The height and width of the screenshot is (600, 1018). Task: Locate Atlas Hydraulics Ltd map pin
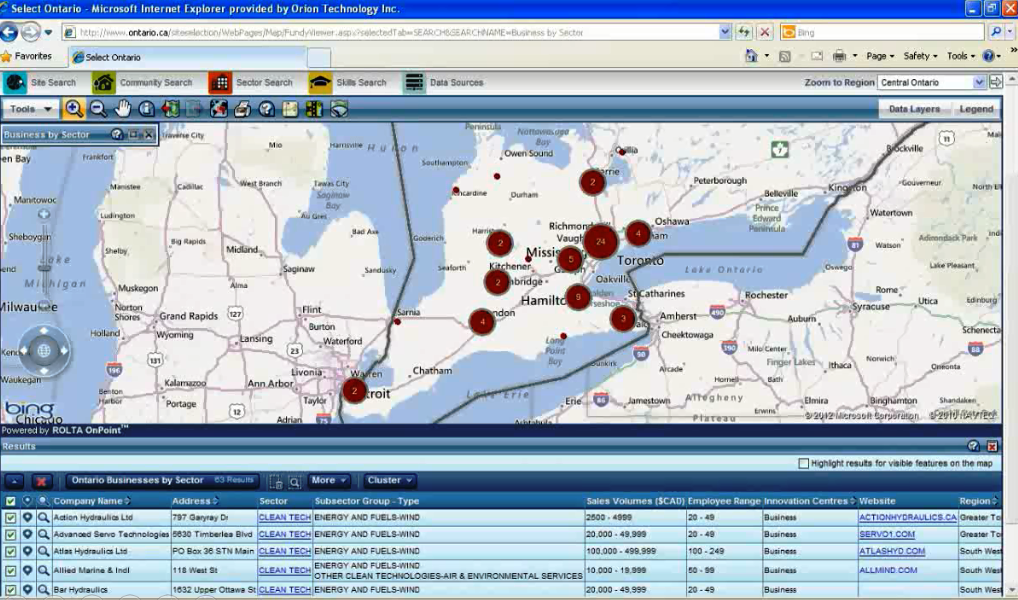pyautogui.click(x=27, y=551)
